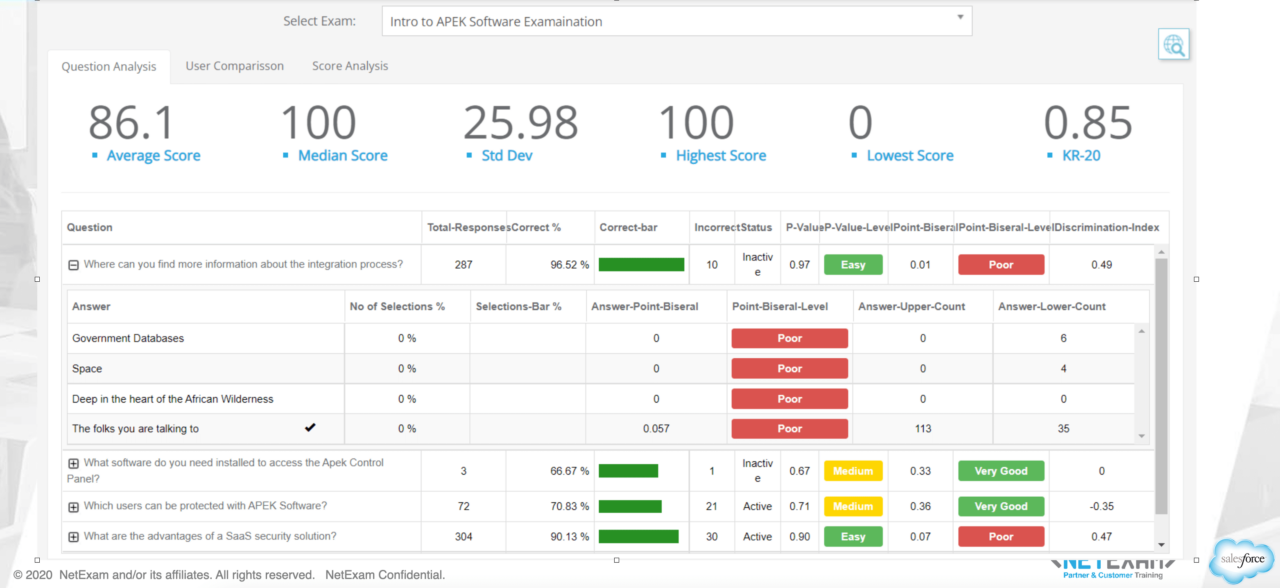Collapse the integration process question row

coord(73,265)
